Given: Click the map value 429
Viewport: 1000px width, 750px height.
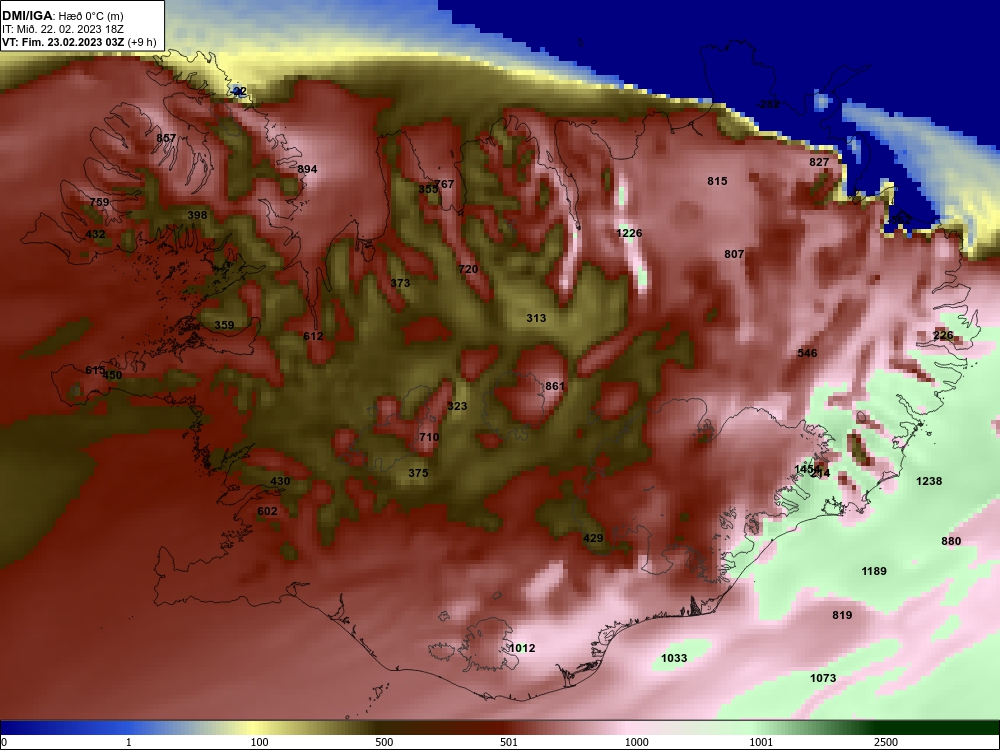Looking at the screenshot, I should click(x=593, y=538).
